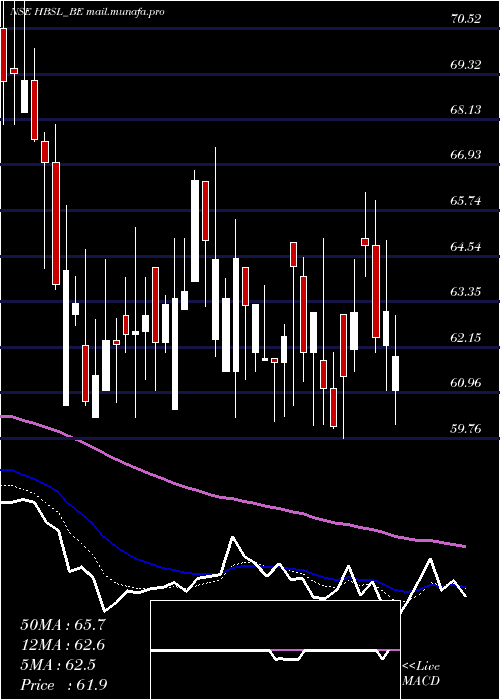Click the 5MA : 62.5 reading
500x700 pixels.
click(x=58, y=665)
